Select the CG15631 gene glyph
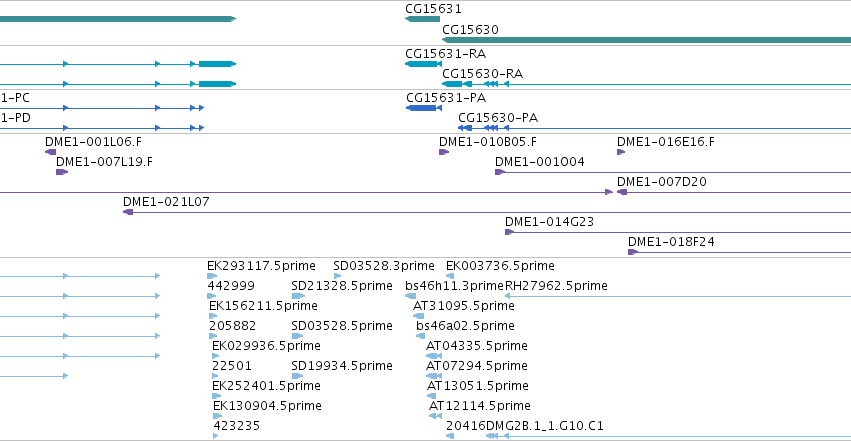 (422, 19)
